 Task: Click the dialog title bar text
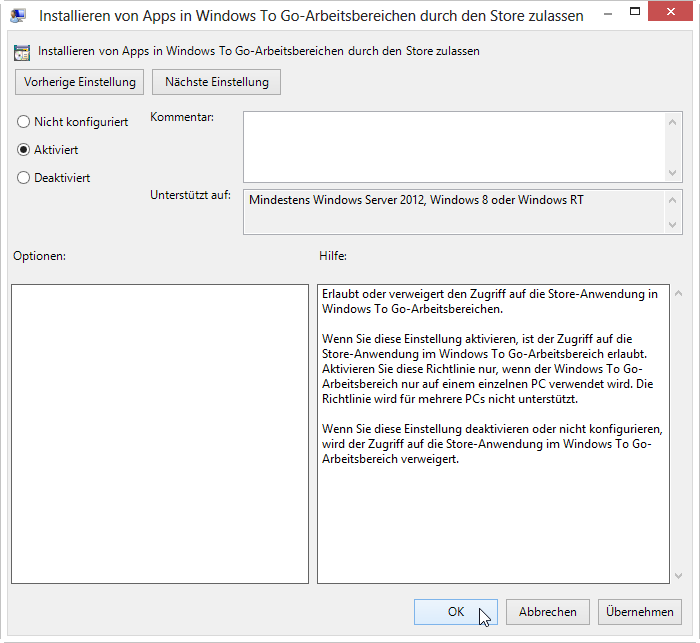[310, 16]
